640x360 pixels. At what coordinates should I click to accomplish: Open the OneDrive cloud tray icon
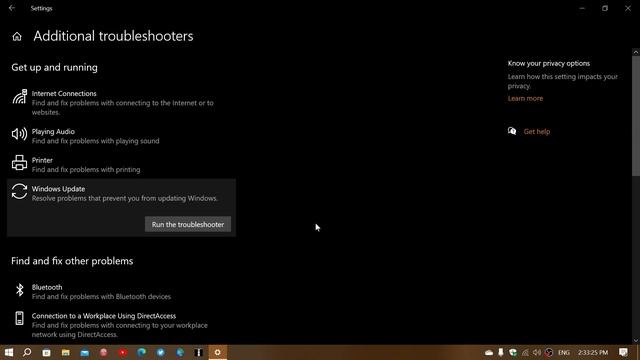[489, 352]
